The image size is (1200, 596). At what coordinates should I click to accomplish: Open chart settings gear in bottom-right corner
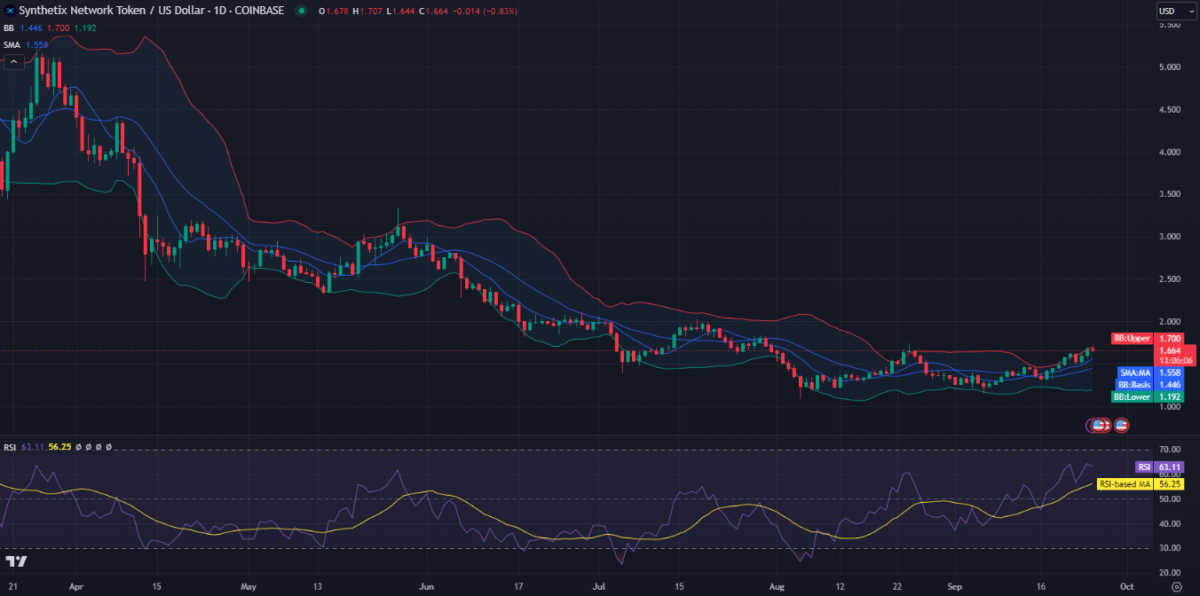[x=1176, y=587]
